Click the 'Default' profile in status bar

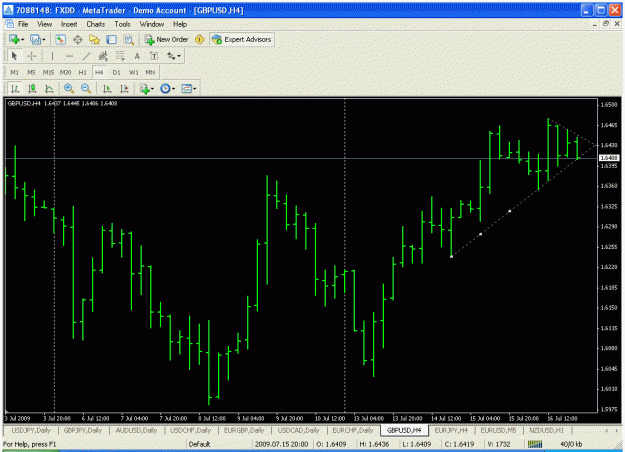coord(199,444)
